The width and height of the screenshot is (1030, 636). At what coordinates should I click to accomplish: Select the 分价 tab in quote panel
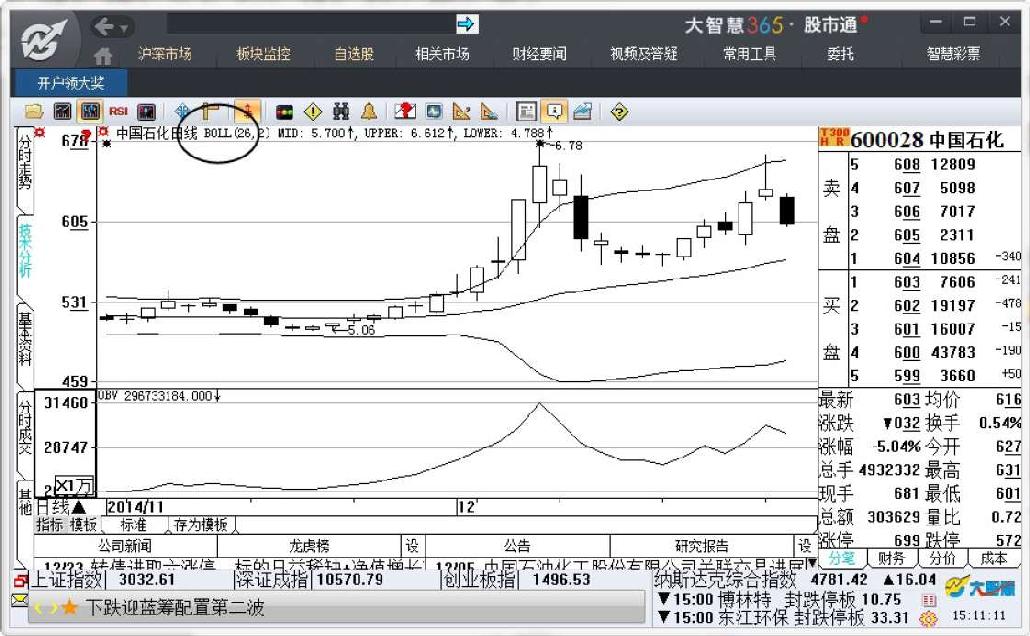[x=943, y=558]
